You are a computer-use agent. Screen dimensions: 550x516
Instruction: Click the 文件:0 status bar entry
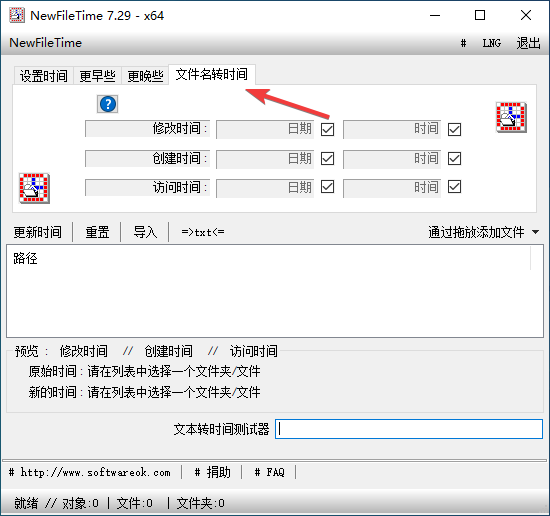pos(135,503)
